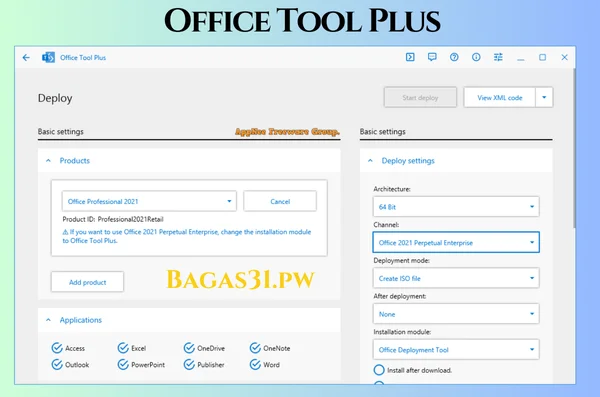Open the about info icon
The height and width of the screenshot is (397, 600).
pyautogui.click(x=476, y=57)
